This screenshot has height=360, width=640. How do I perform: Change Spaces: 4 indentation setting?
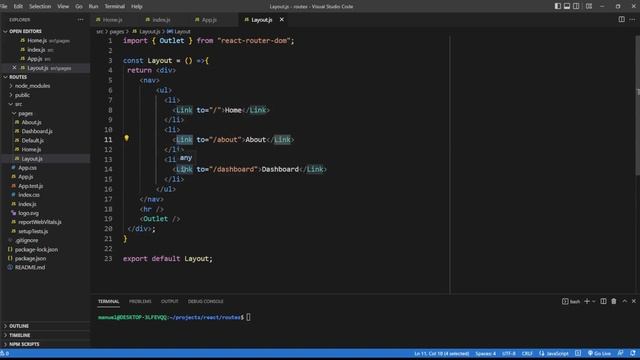485,353
